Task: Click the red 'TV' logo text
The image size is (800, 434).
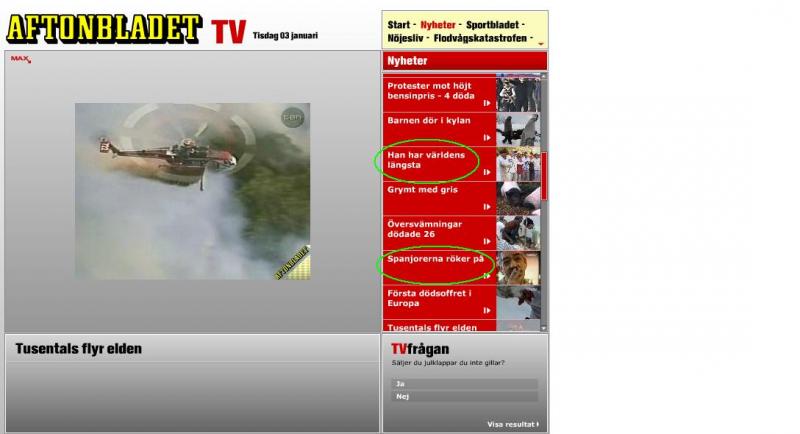Action: coord(229,32)
